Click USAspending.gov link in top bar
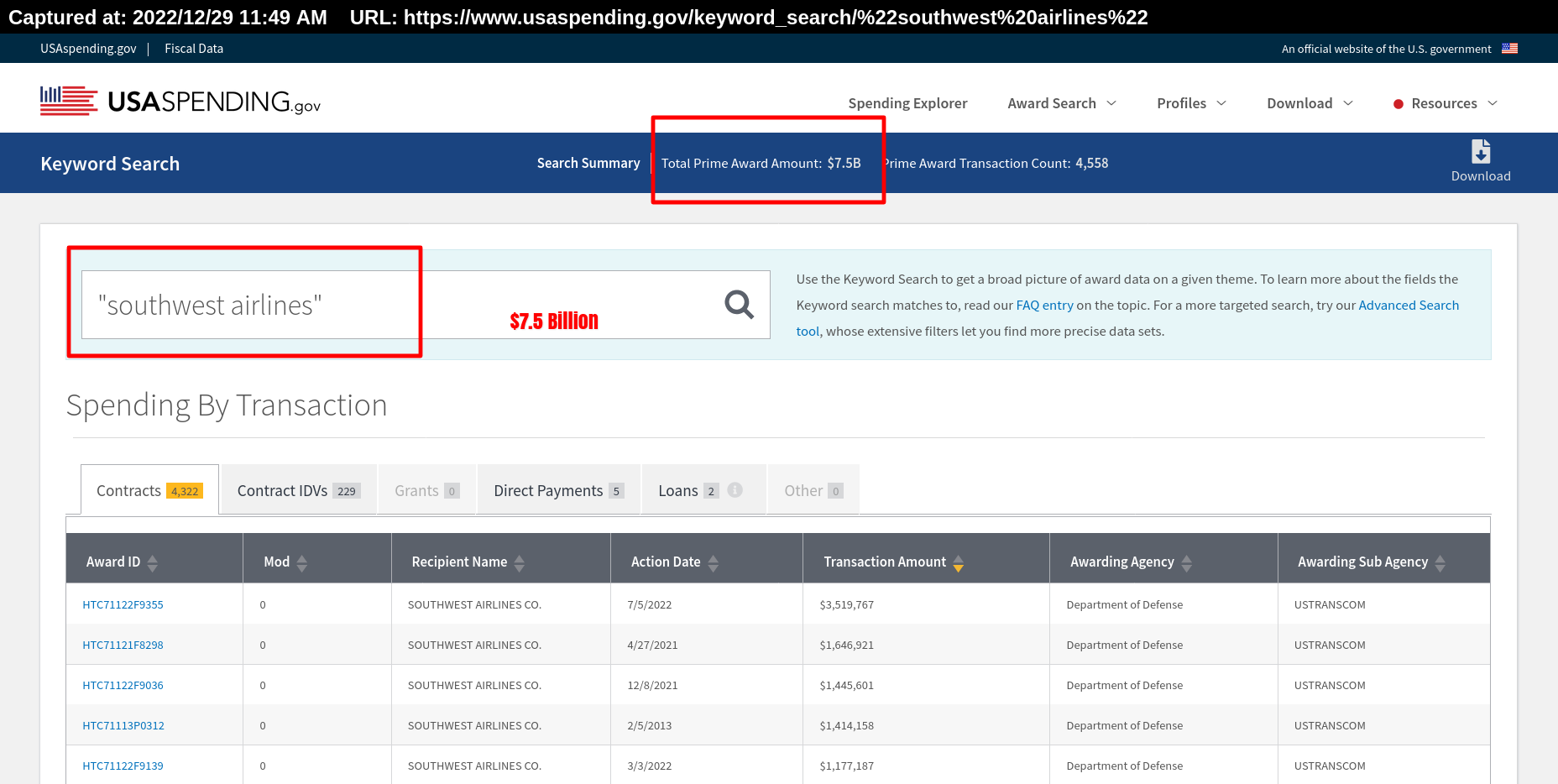Image resolution: width=1558 pixels, height=784 pixels. (88, 49)
